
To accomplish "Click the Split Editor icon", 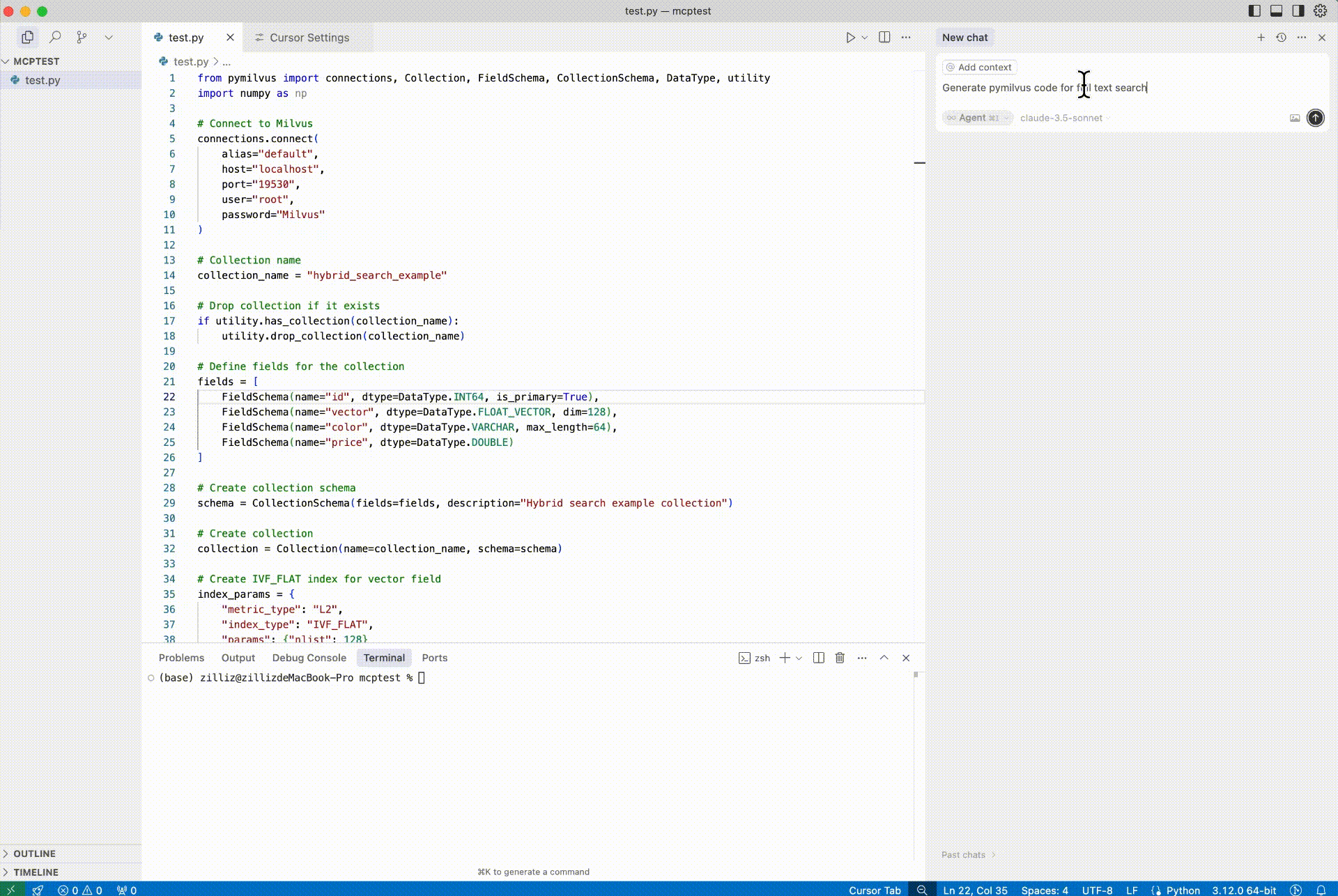I will click(884, 38).
